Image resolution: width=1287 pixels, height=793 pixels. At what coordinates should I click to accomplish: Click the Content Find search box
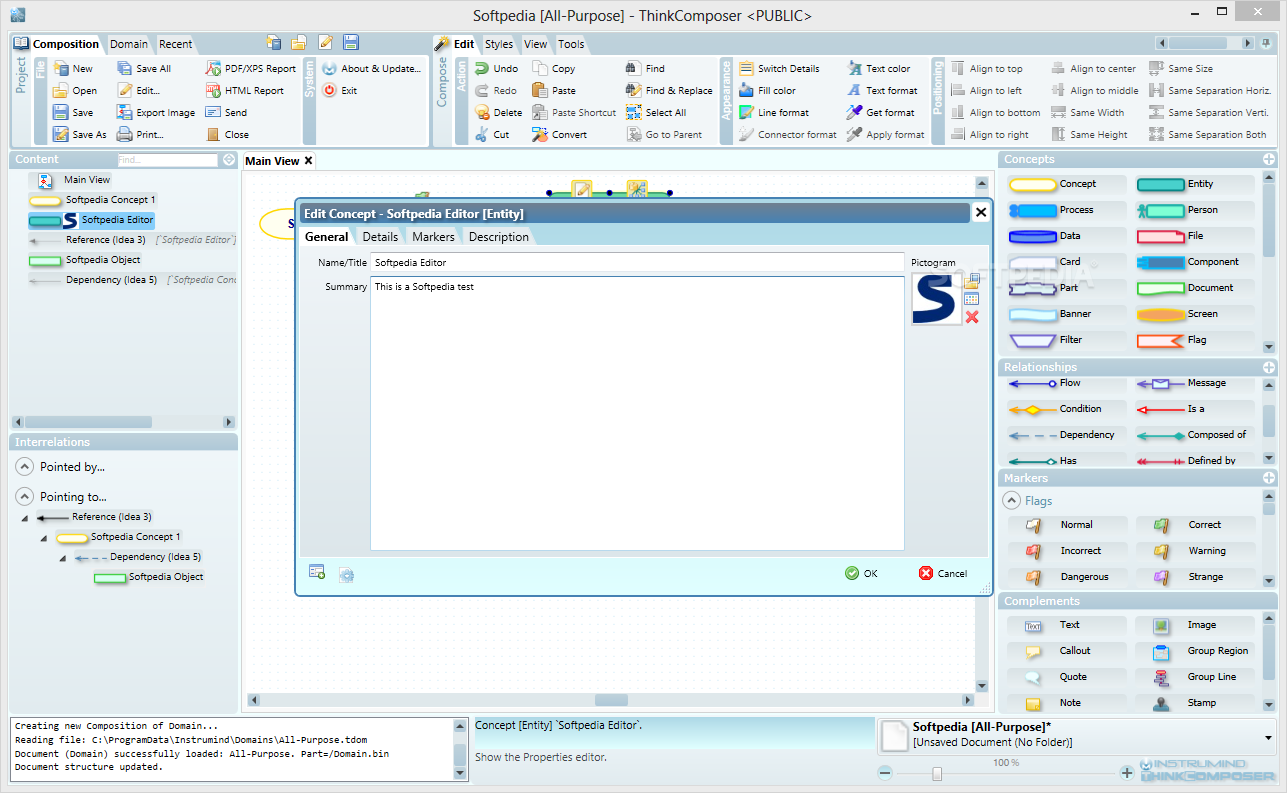click(x=167, y=160)
